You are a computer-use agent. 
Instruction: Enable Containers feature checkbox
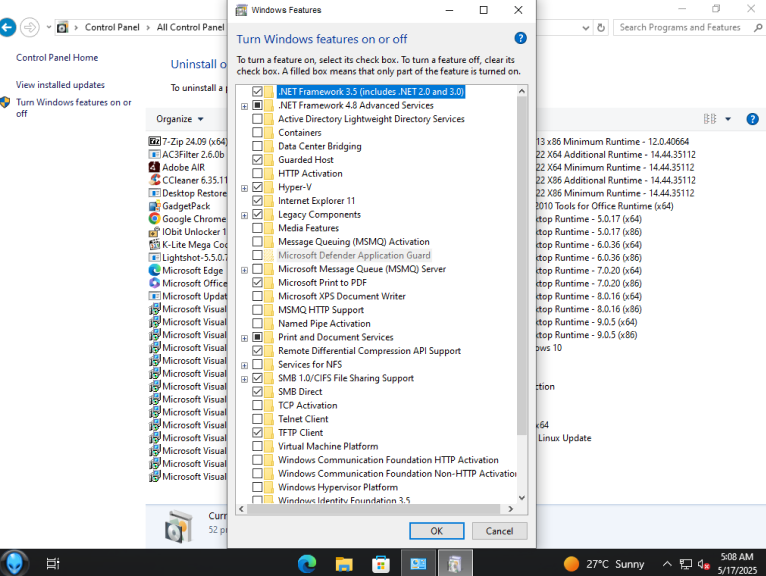pyautogui.click(x=257, y=132)
